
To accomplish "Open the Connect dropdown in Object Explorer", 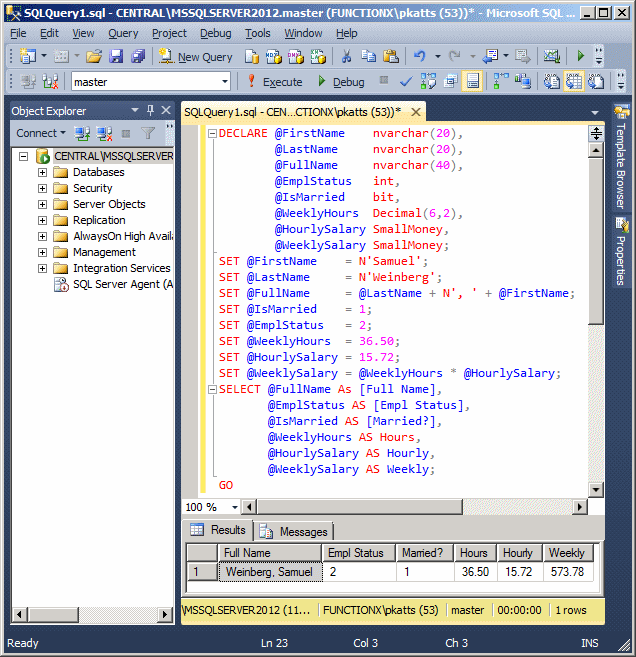I will coord(41,133).
